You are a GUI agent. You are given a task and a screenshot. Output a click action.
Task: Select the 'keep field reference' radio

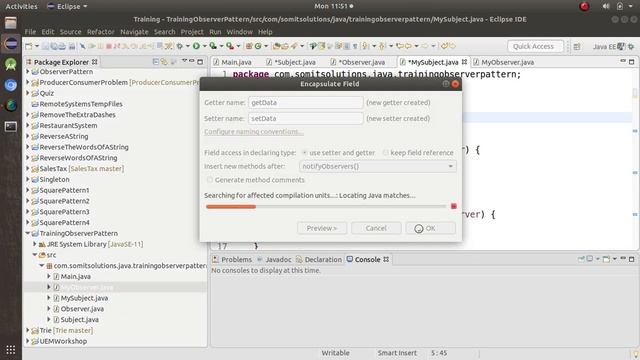[x=386, y=152]
